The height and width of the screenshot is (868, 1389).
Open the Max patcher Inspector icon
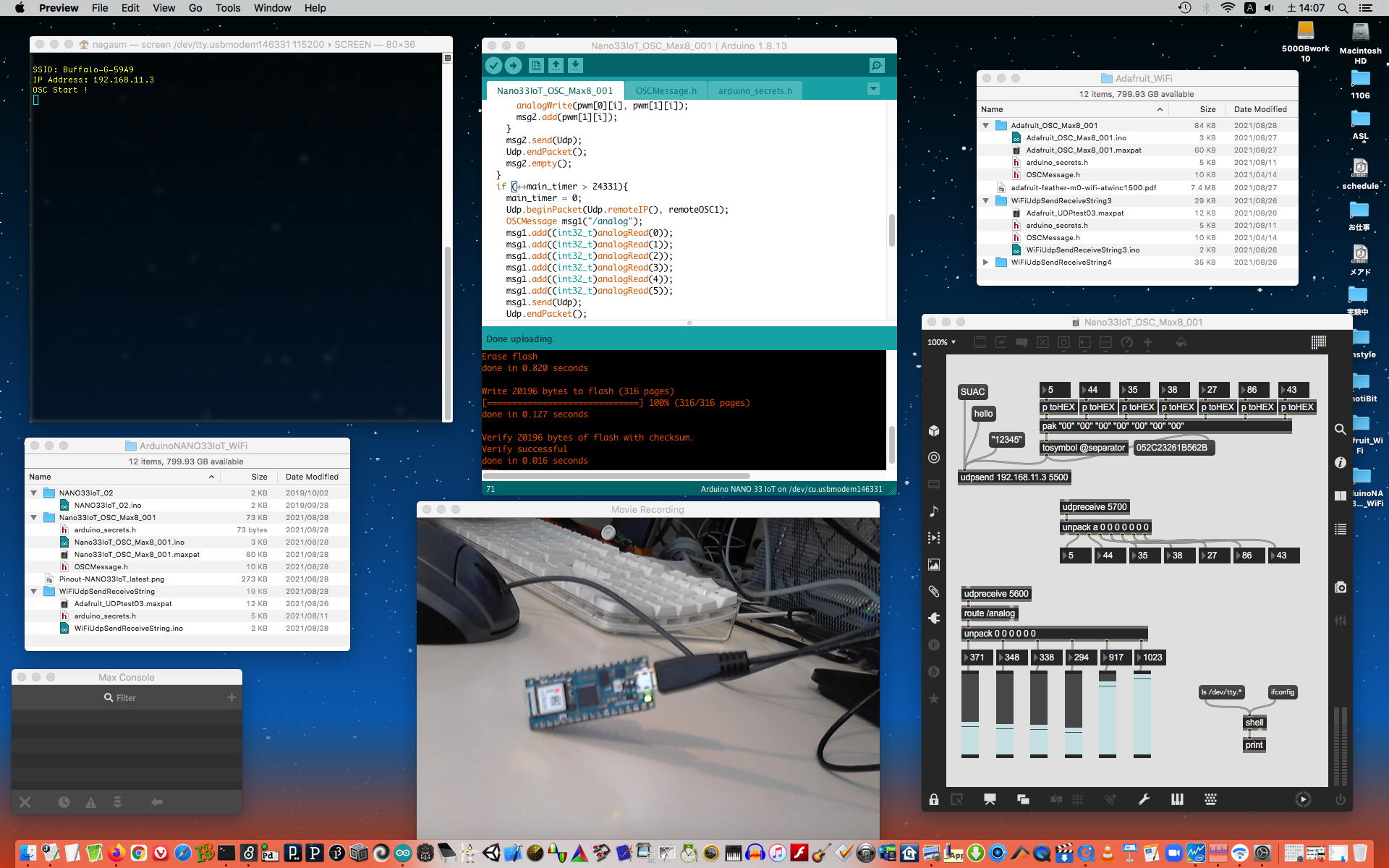click(1340, 462)
